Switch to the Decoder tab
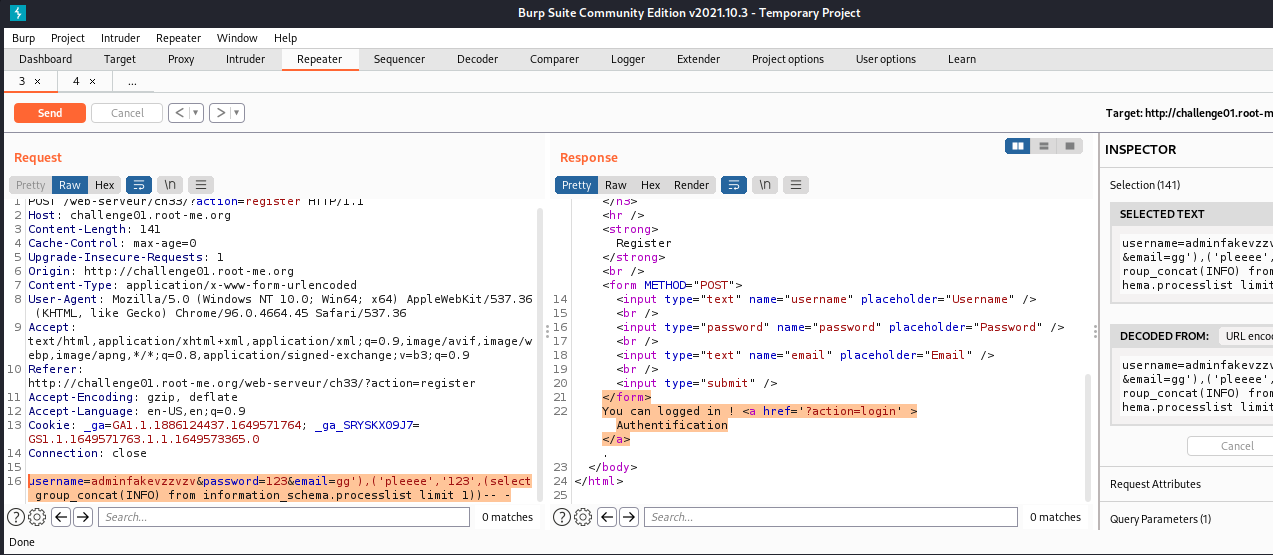 (477, 59)
